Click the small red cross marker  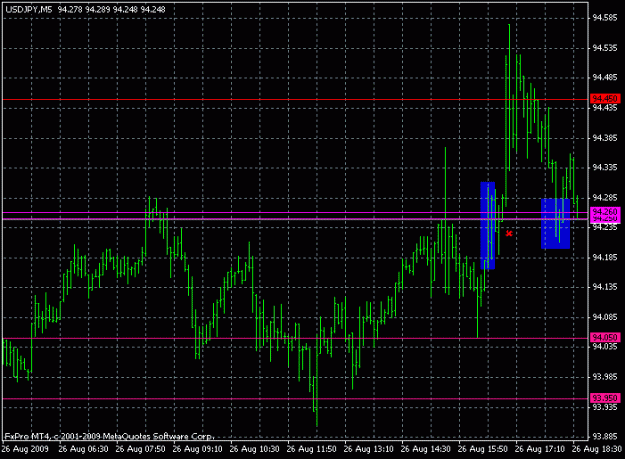coord(509,233)
